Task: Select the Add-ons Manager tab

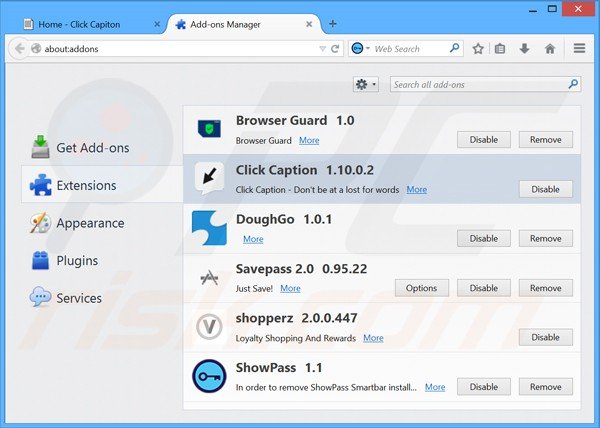Action: [x=244, y=24]
